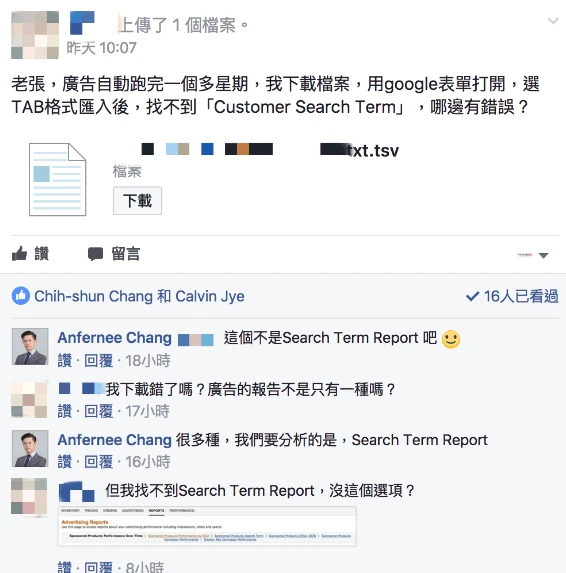Open Calvin Jye's profile link
This screenshot has width=566, height=573.
pyautogui.click(x=210, y=296)
